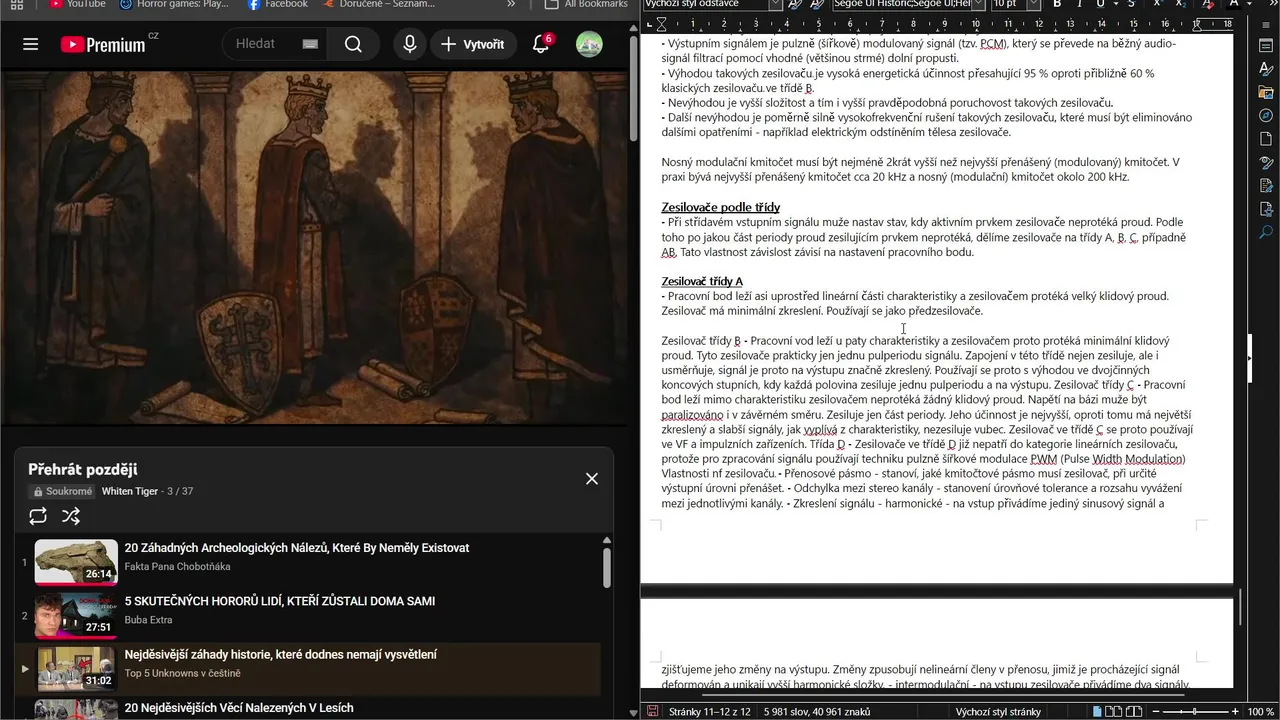Close the Přehrát později playlist panel
Screen dimensions: 1280x720
pyautogui.click(x=592, y=479)
